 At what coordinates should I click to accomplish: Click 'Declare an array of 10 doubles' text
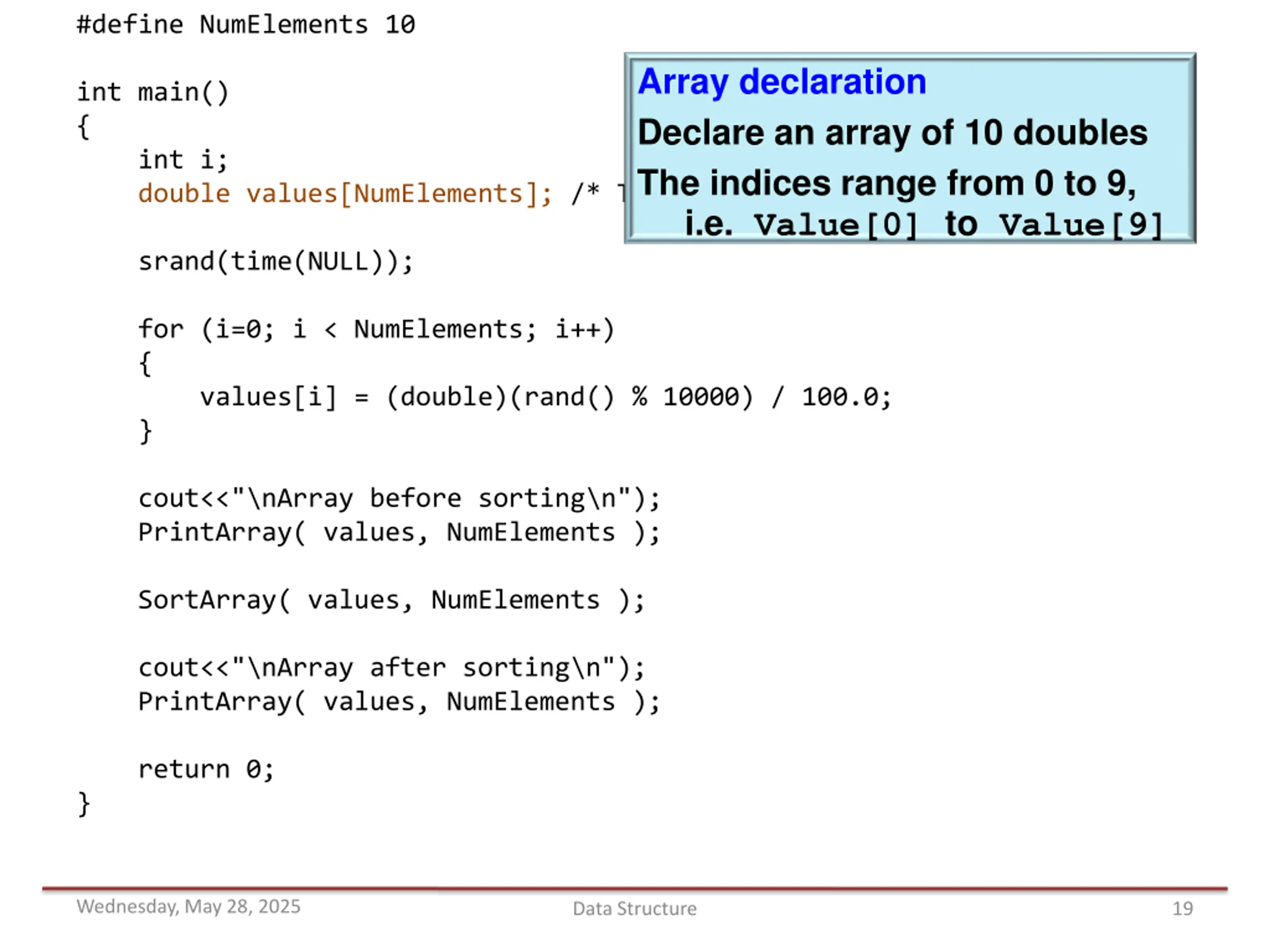coord(893,133)
